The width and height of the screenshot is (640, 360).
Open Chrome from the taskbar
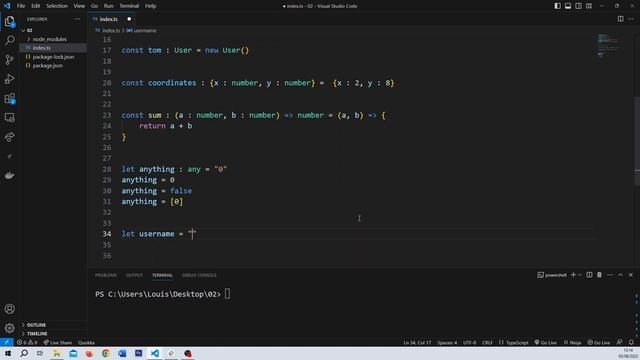(106, 353)
